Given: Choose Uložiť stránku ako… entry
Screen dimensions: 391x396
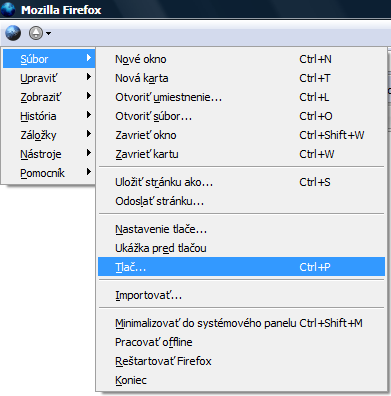Looking at the screenshot, I should 241,182.
